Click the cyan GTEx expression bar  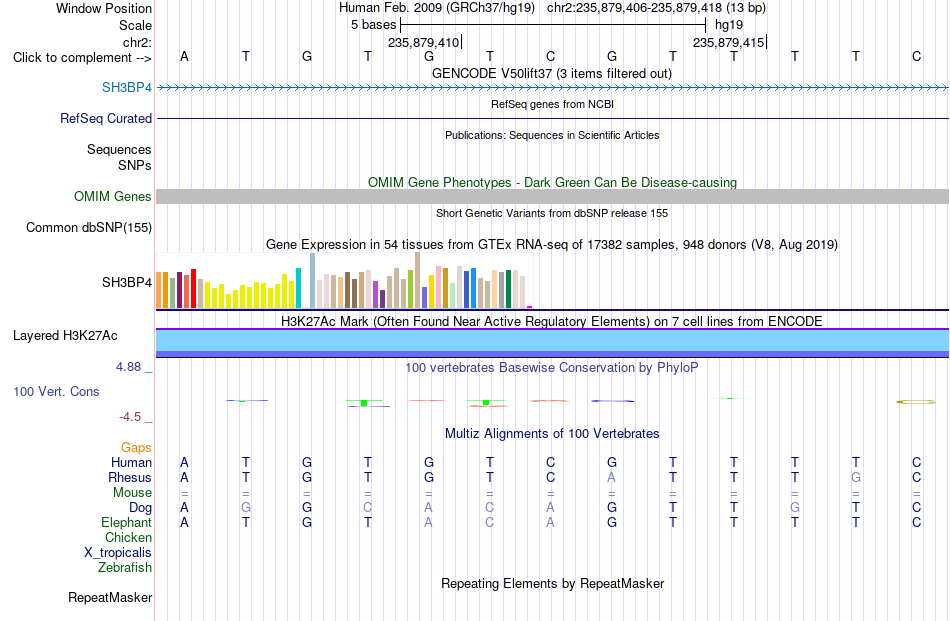point(298,288)
